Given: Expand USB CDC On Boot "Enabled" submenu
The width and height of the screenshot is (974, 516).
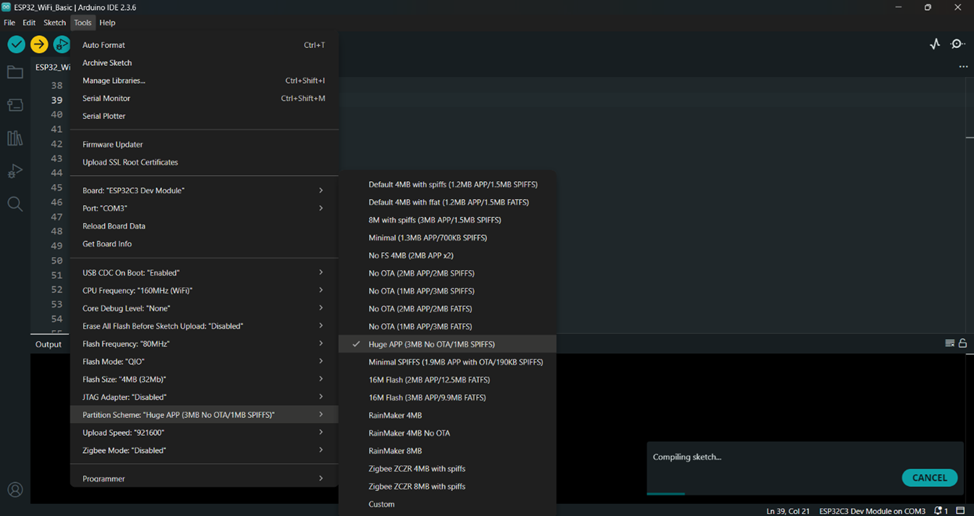Looking at the screenshot, I should click(204, 273).
